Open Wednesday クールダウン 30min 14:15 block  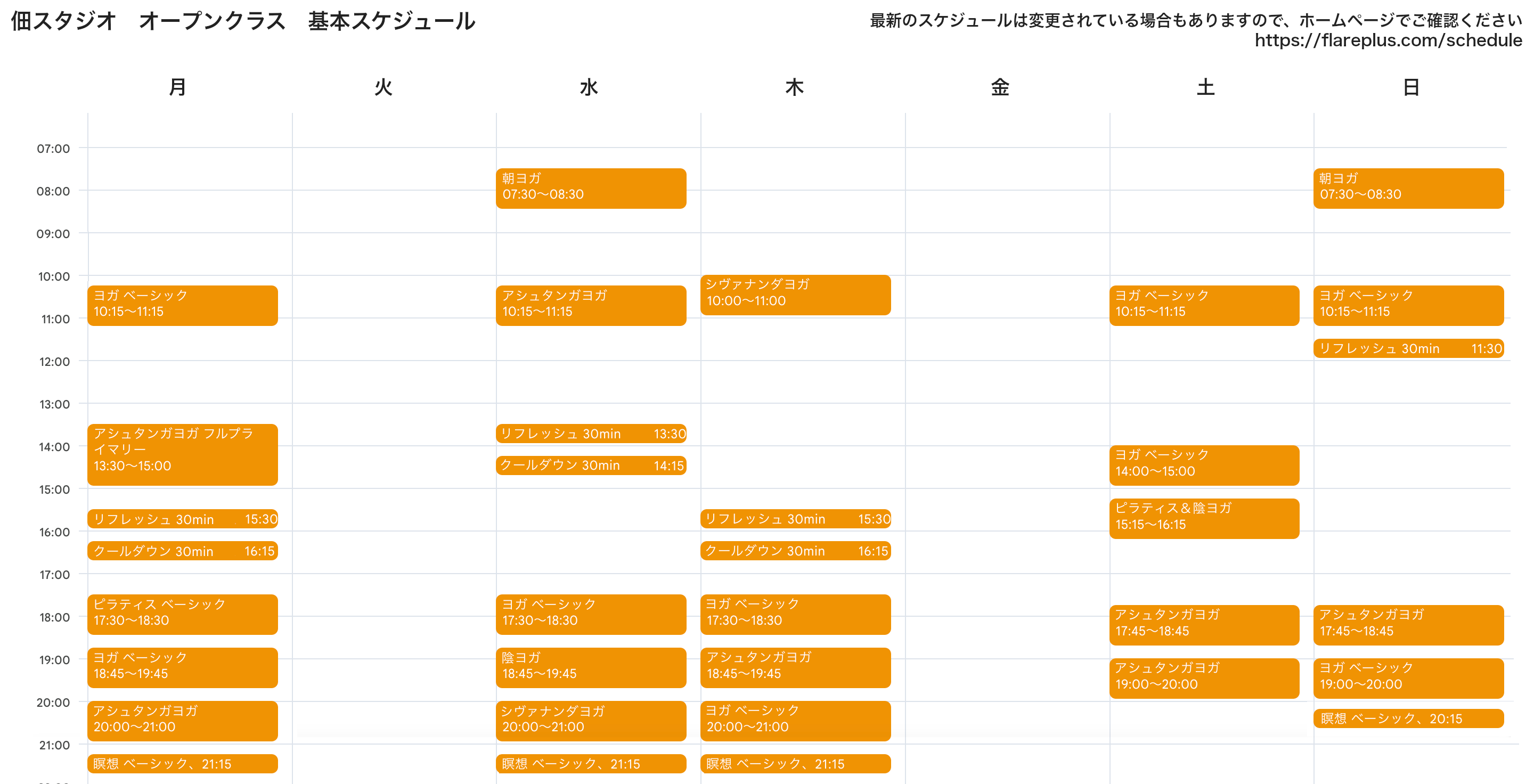590,465
